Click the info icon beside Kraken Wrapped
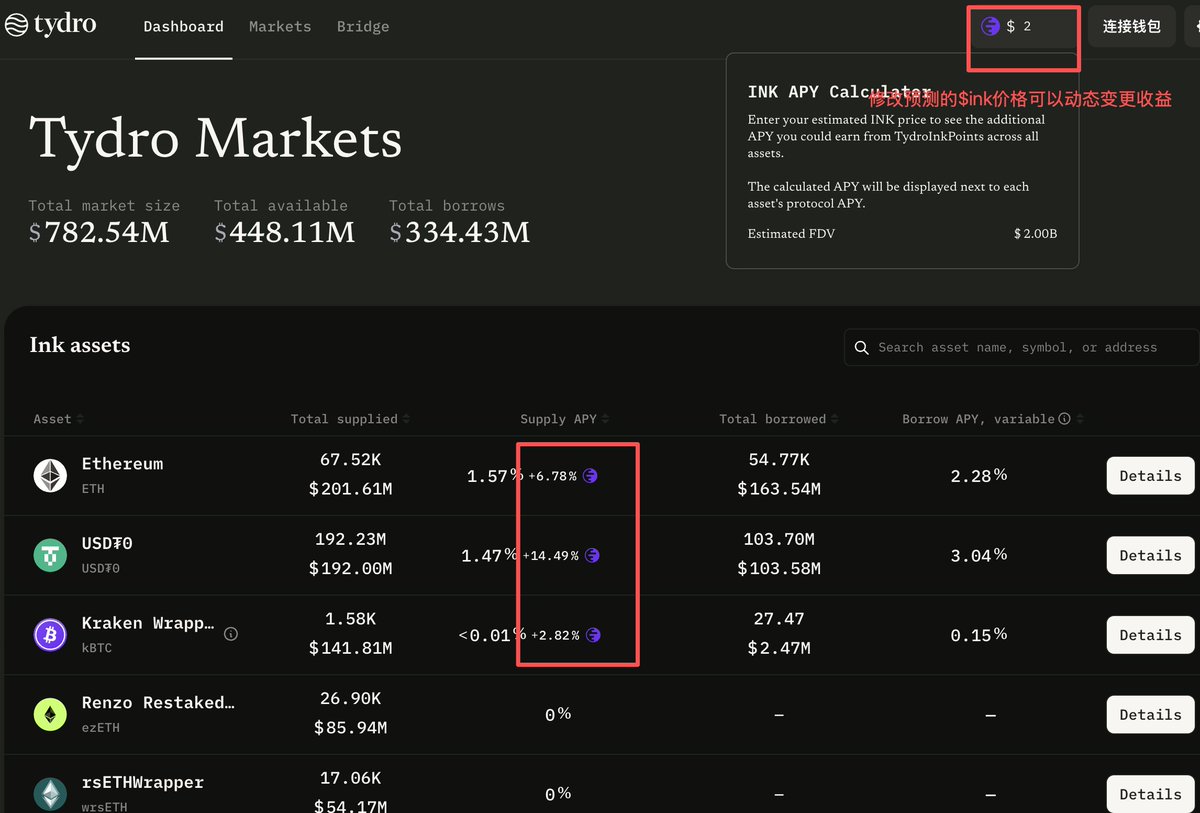 click(x=231, y=634)
